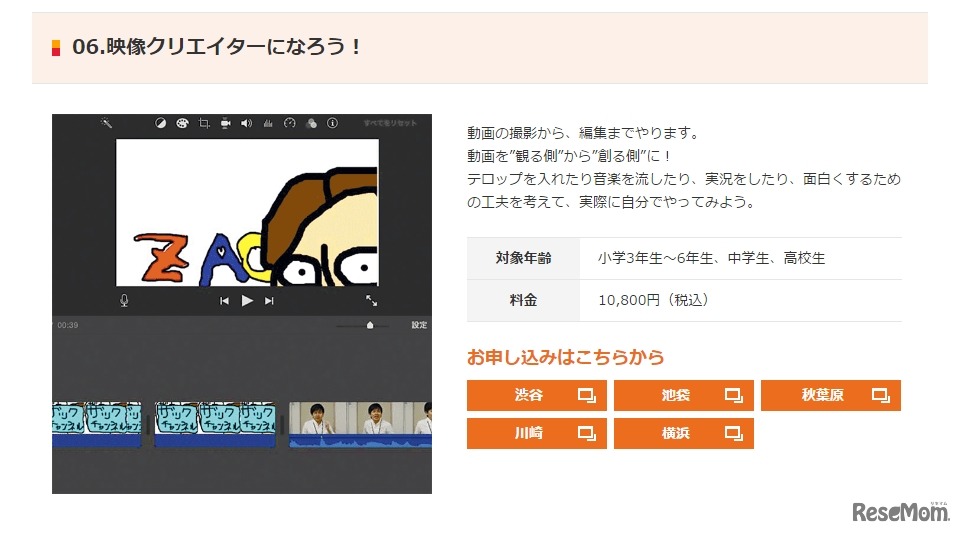Click the magic wand enhance icon

[x=106, y=123]
